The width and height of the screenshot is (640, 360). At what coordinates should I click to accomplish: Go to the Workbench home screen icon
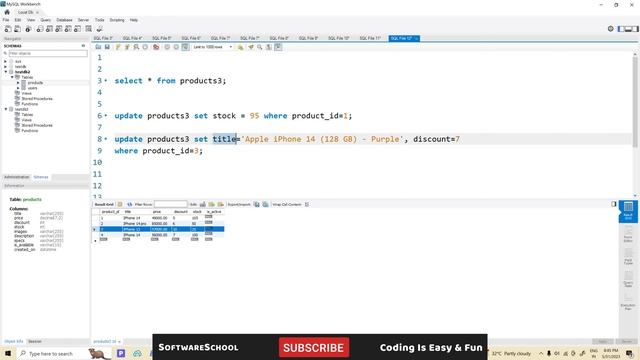7,12
